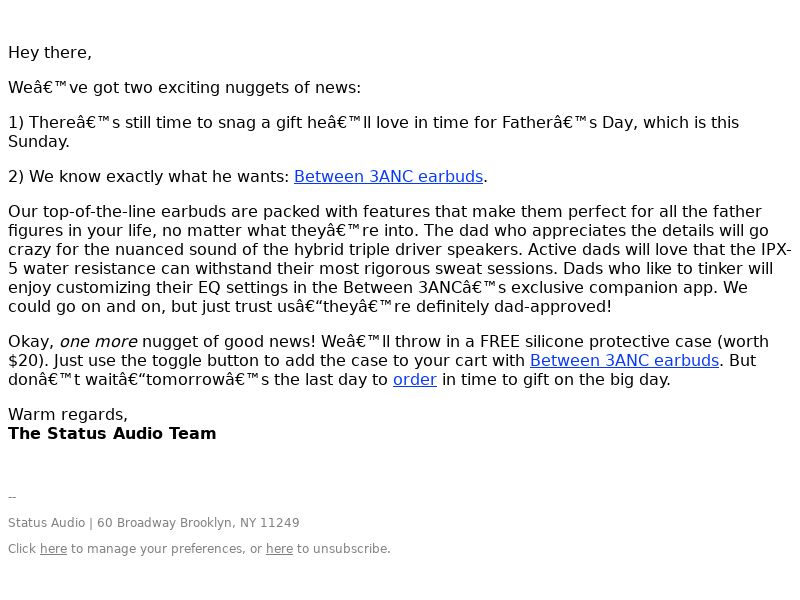Click the "$20" price text

(24, 361)
